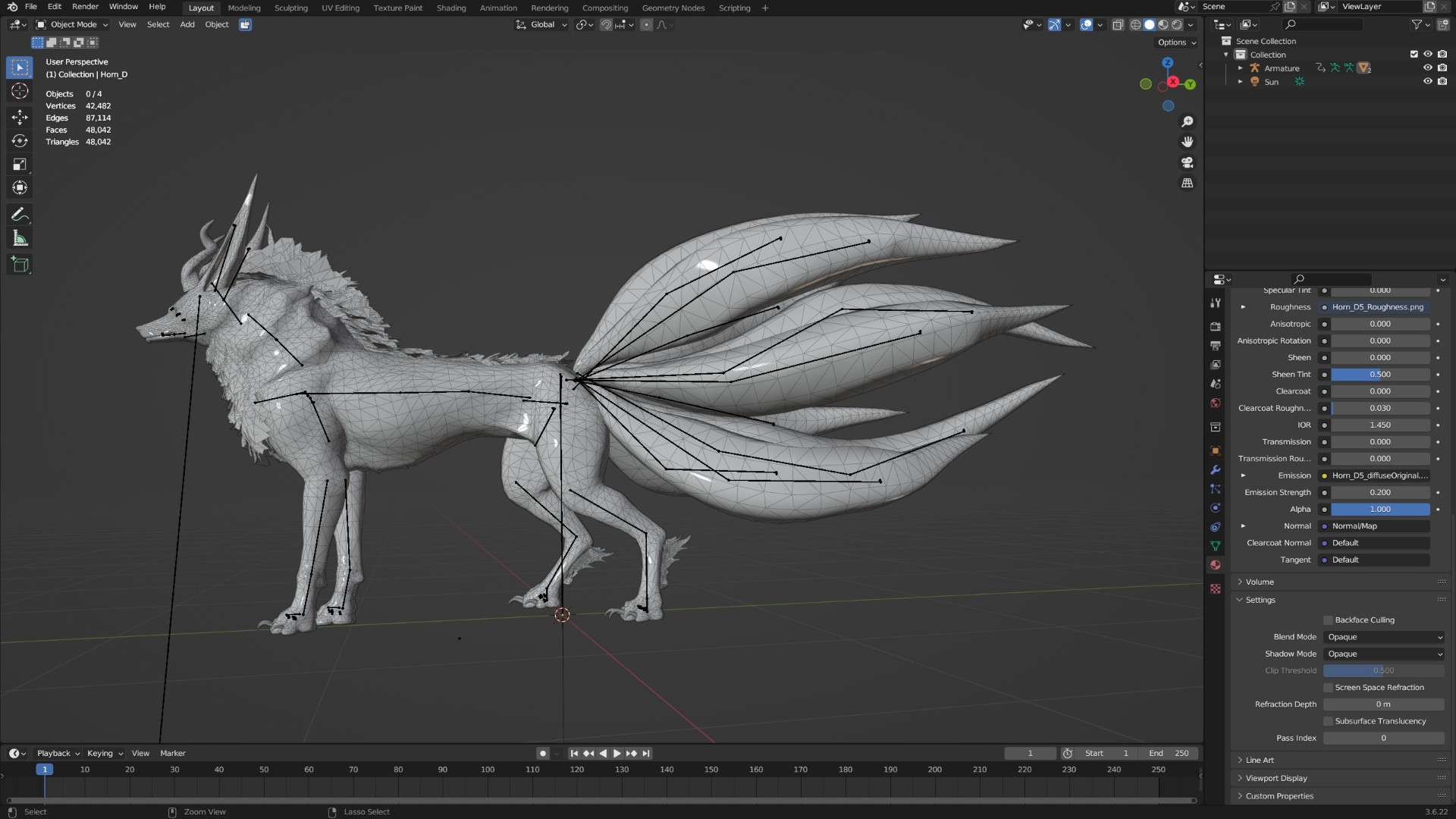Screen dimensions: 1456x819
Task: Toggle the camera view icon
Action: pos(1188,162)
